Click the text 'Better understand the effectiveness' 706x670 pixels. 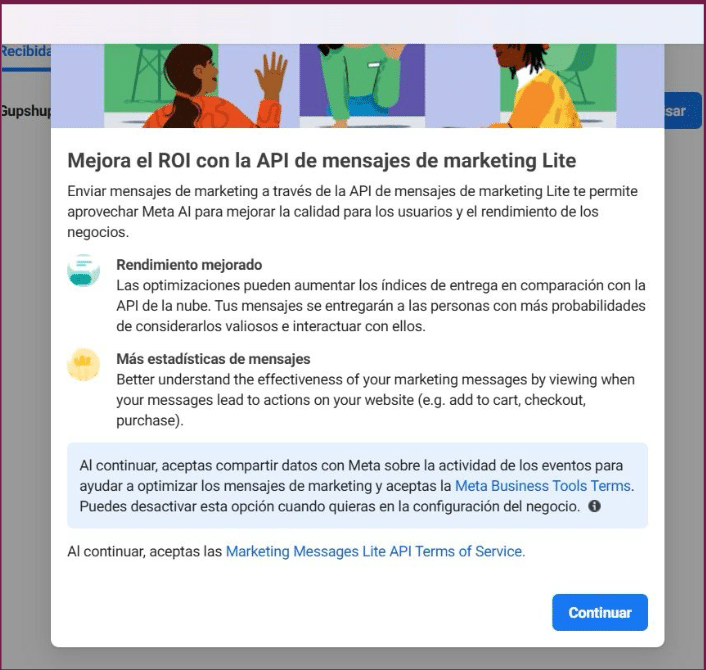[x=376, y=400]
